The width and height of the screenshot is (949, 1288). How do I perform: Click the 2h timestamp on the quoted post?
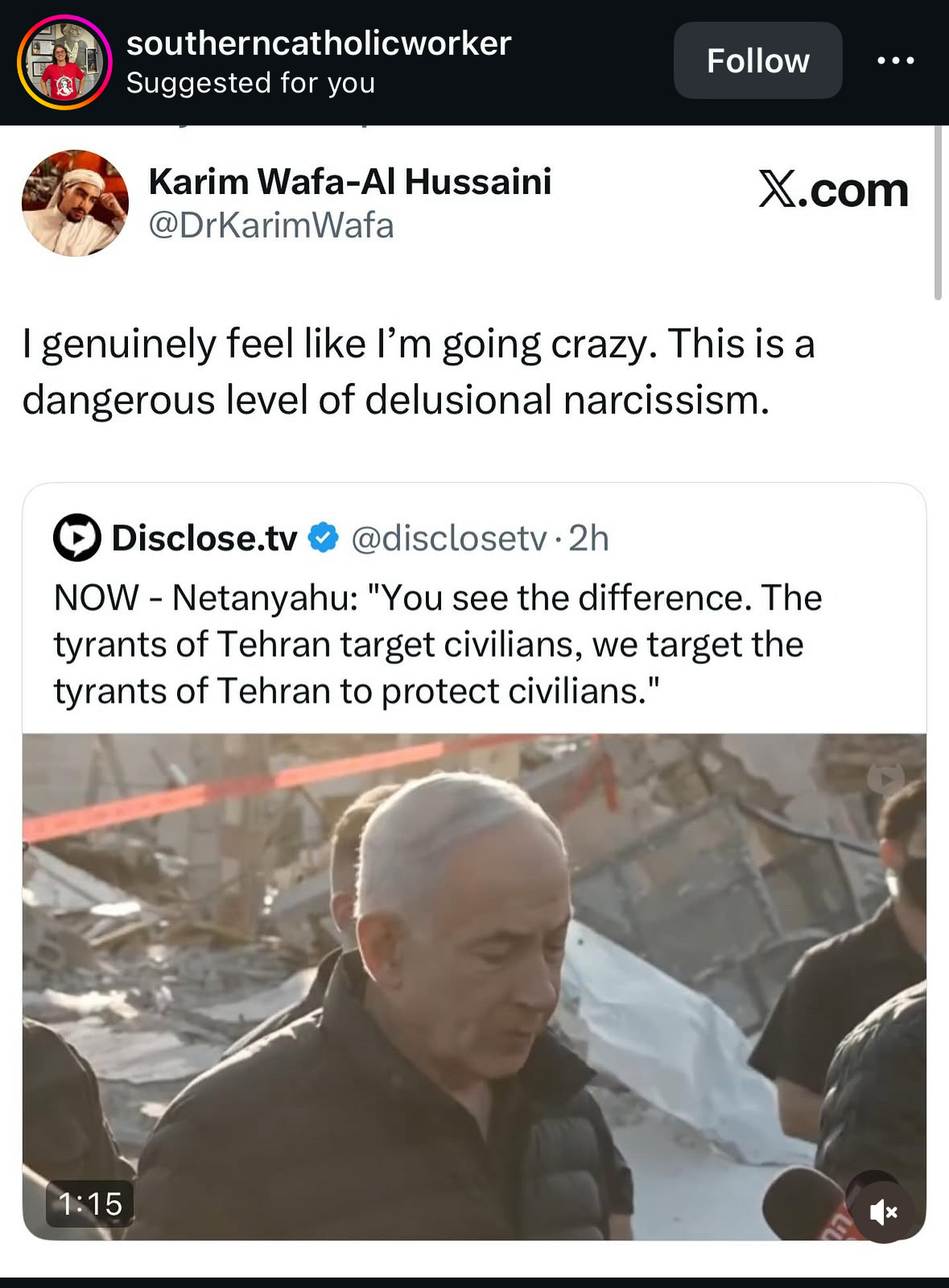(x=589, y=539)
